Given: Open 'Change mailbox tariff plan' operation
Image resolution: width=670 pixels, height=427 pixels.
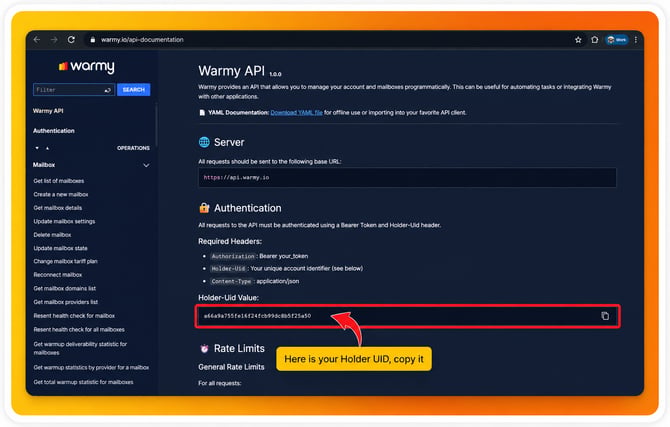Looking at the screenshot, I should pyautogui.click(x=65, y=261).
